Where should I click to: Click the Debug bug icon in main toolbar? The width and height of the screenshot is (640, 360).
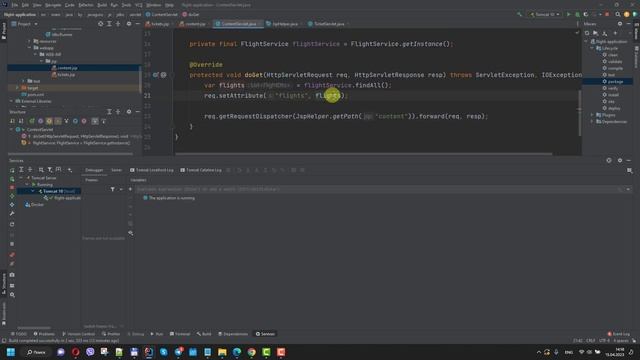point(578,14)
